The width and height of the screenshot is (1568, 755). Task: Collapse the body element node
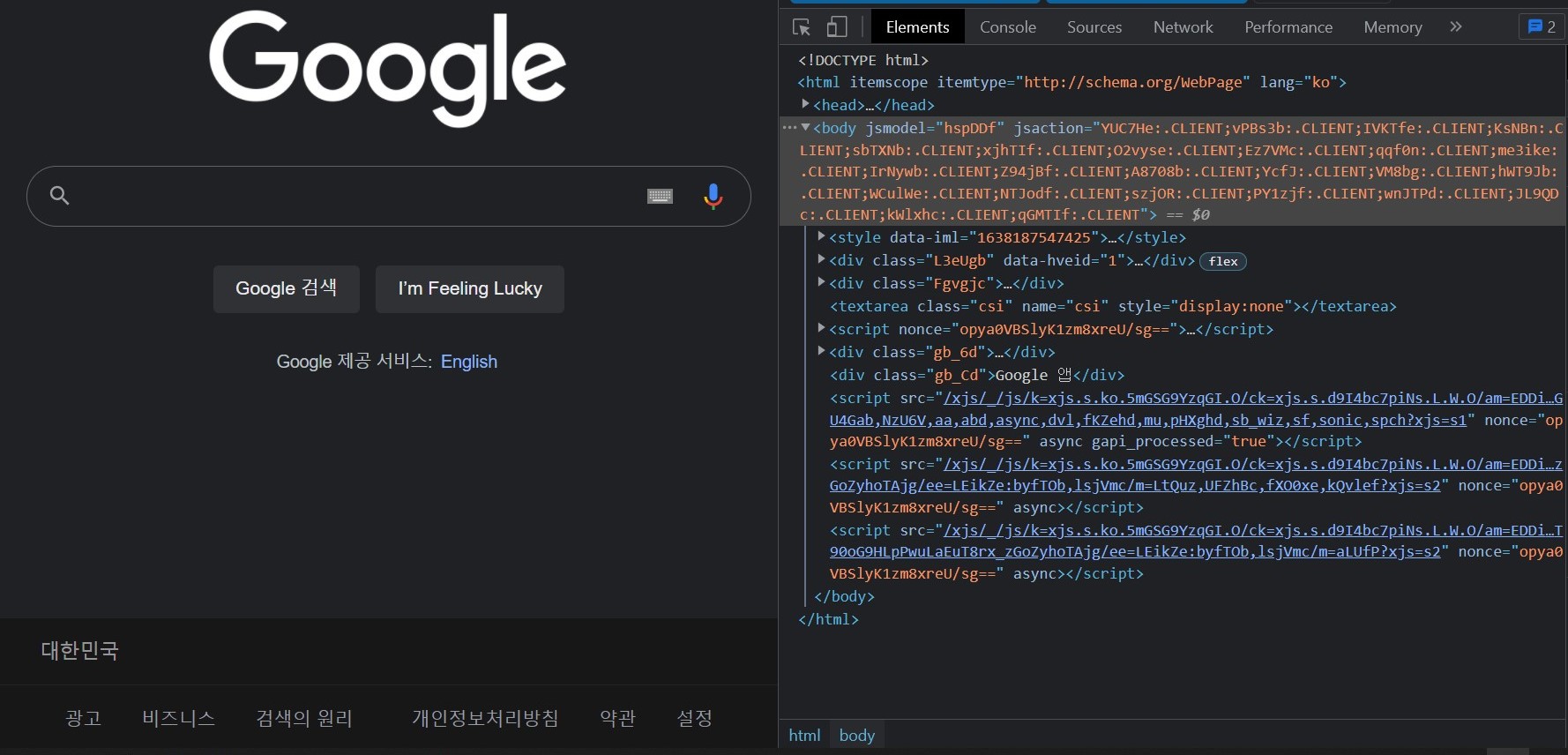pos(805,128)
